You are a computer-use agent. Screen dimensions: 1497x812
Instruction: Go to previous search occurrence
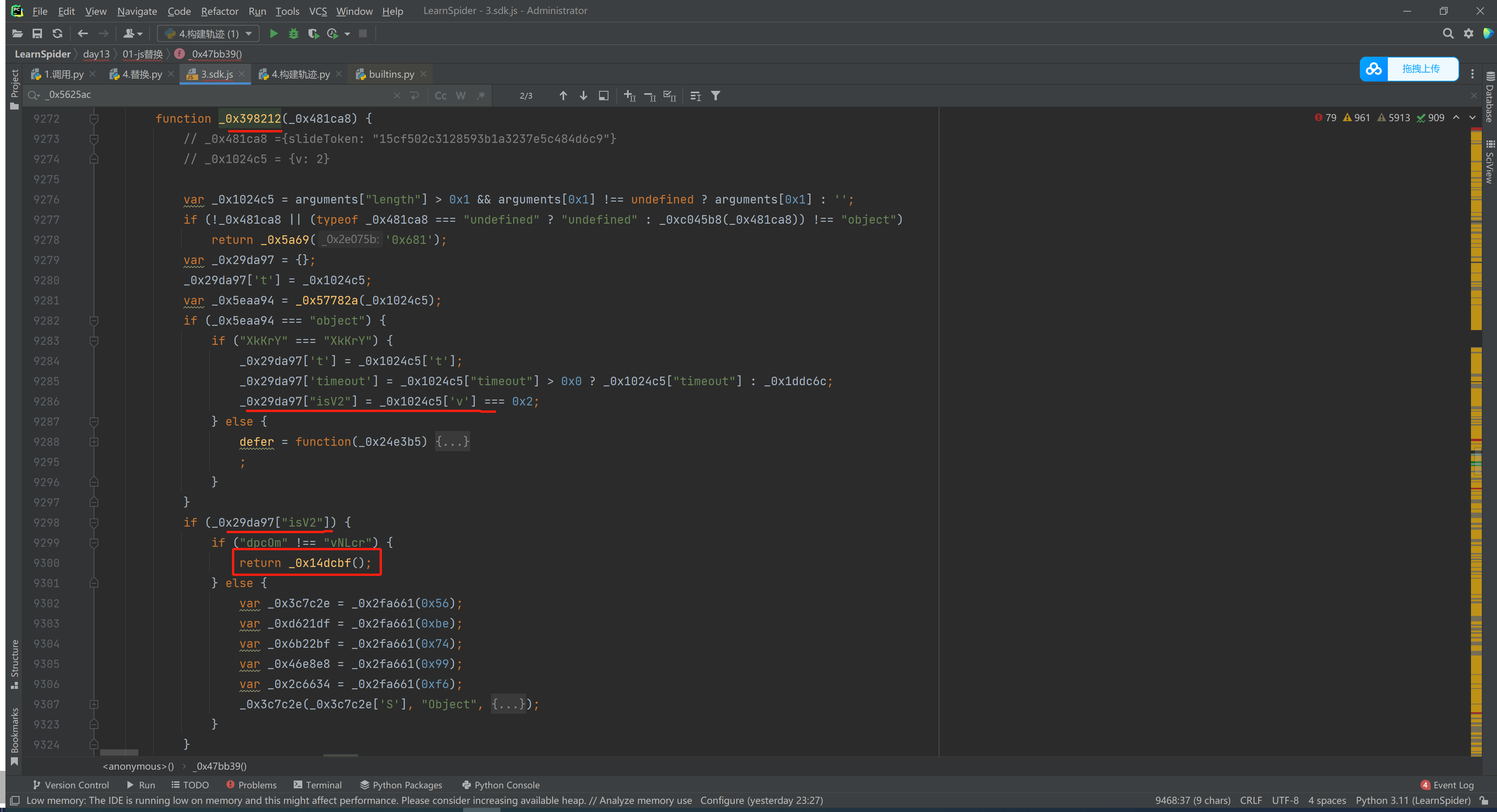coord(563,95)
